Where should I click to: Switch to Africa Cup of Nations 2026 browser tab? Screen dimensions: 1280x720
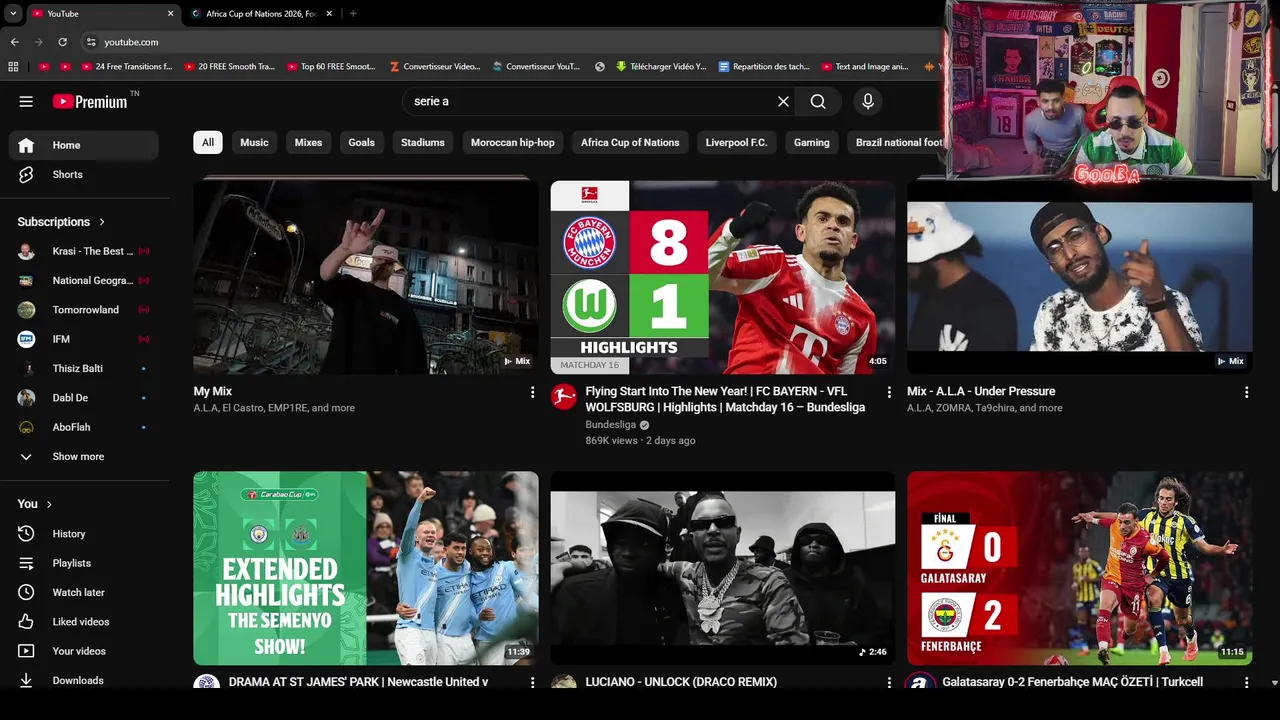coord(261,14)
